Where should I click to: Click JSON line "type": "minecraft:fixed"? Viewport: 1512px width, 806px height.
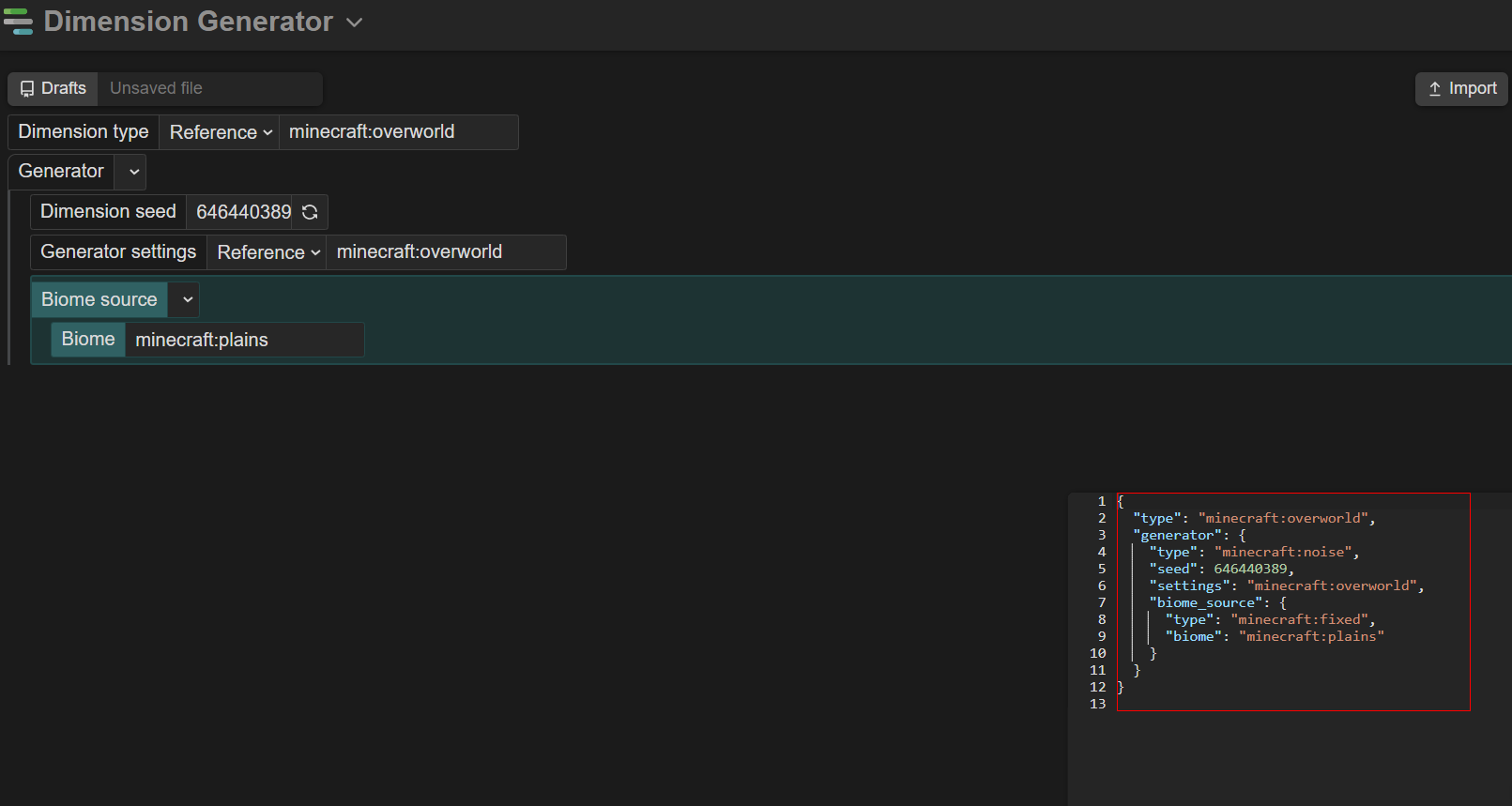pos(1271,620)
